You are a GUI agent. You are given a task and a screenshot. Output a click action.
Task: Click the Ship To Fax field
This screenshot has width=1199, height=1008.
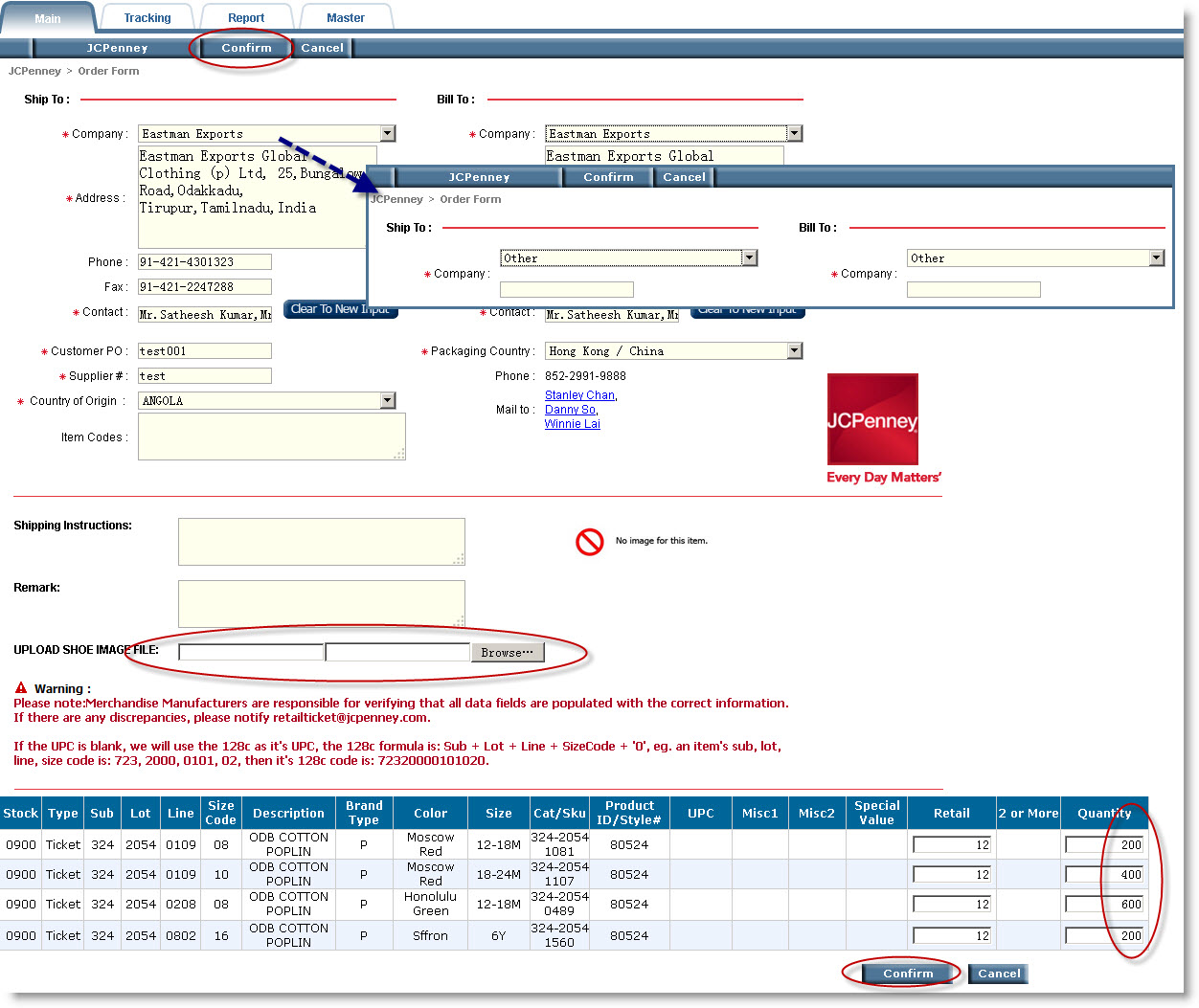pos(205,287)
